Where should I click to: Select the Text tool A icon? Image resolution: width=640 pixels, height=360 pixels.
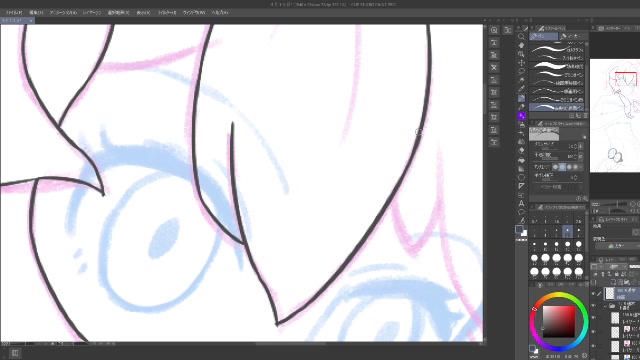point(521,203)
